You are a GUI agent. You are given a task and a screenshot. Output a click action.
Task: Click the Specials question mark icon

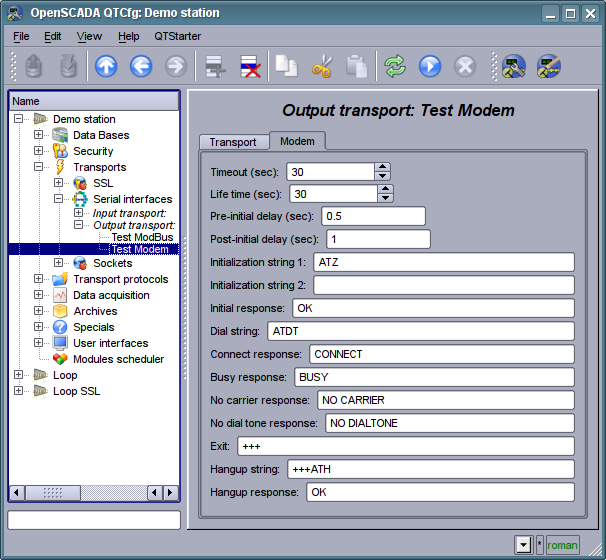point(60,327)
